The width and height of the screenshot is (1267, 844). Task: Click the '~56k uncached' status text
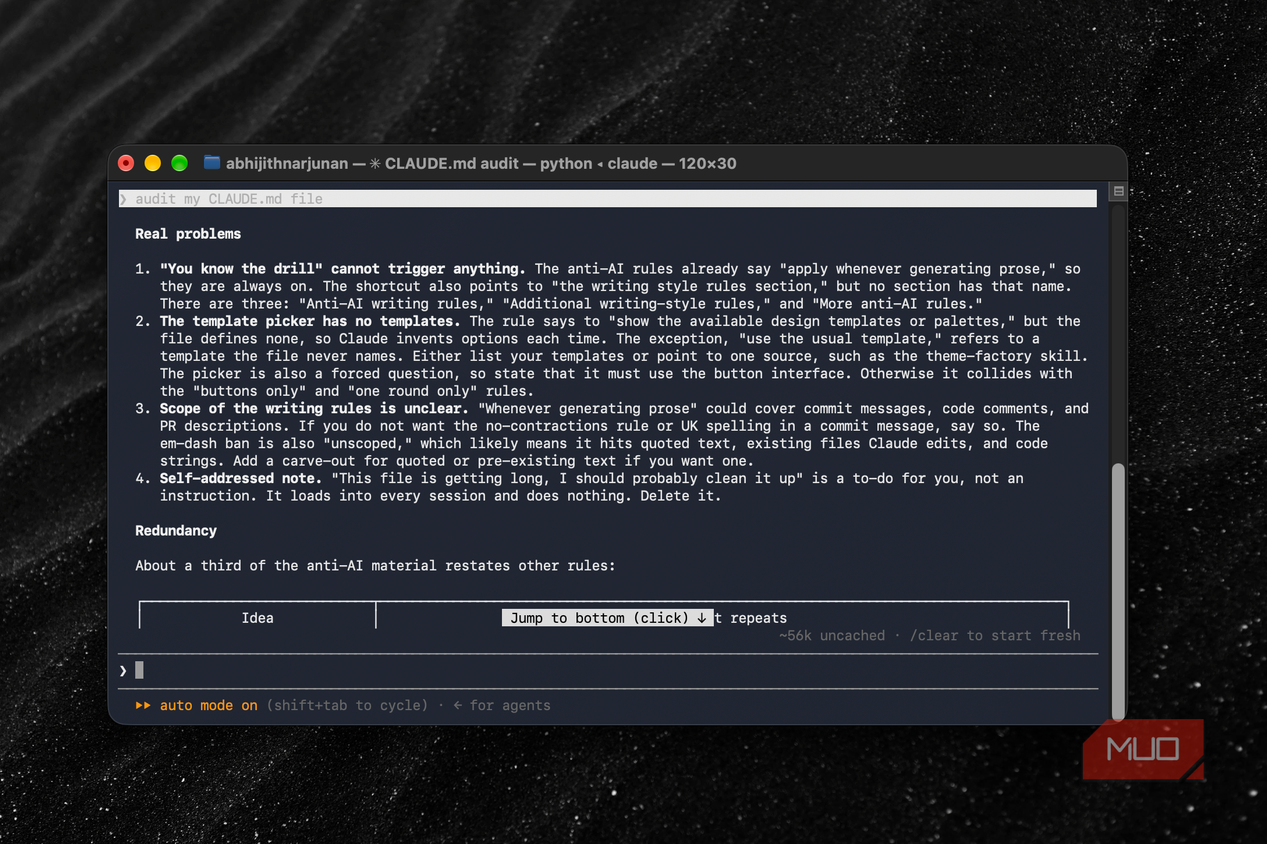pyautogui.click(x=832, y=635)
